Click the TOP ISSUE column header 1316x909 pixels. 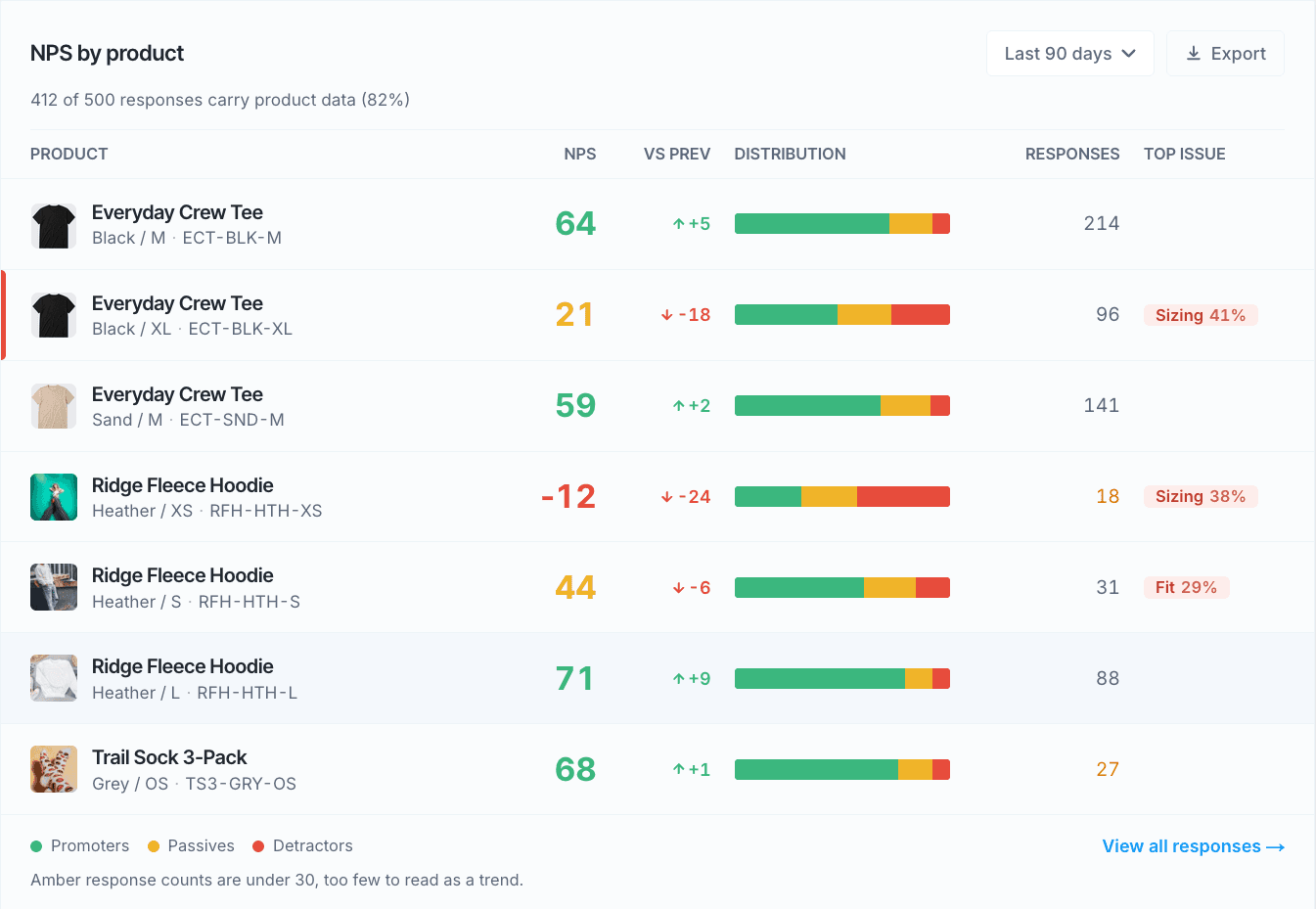[x=1185, y=154]
